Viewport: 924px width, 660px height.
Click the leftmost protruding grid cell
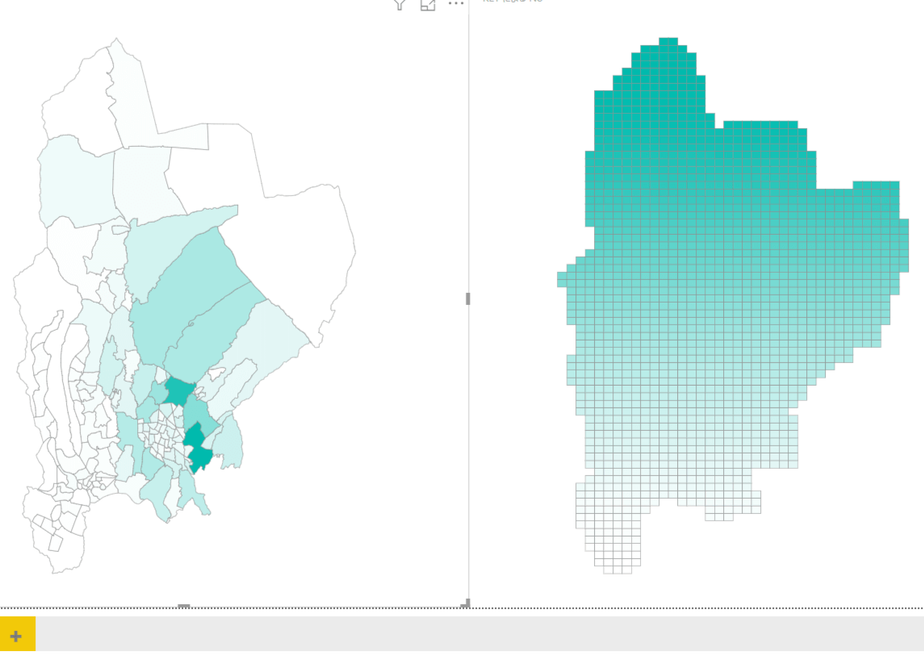pyautogui.click(x=562, y=279)
